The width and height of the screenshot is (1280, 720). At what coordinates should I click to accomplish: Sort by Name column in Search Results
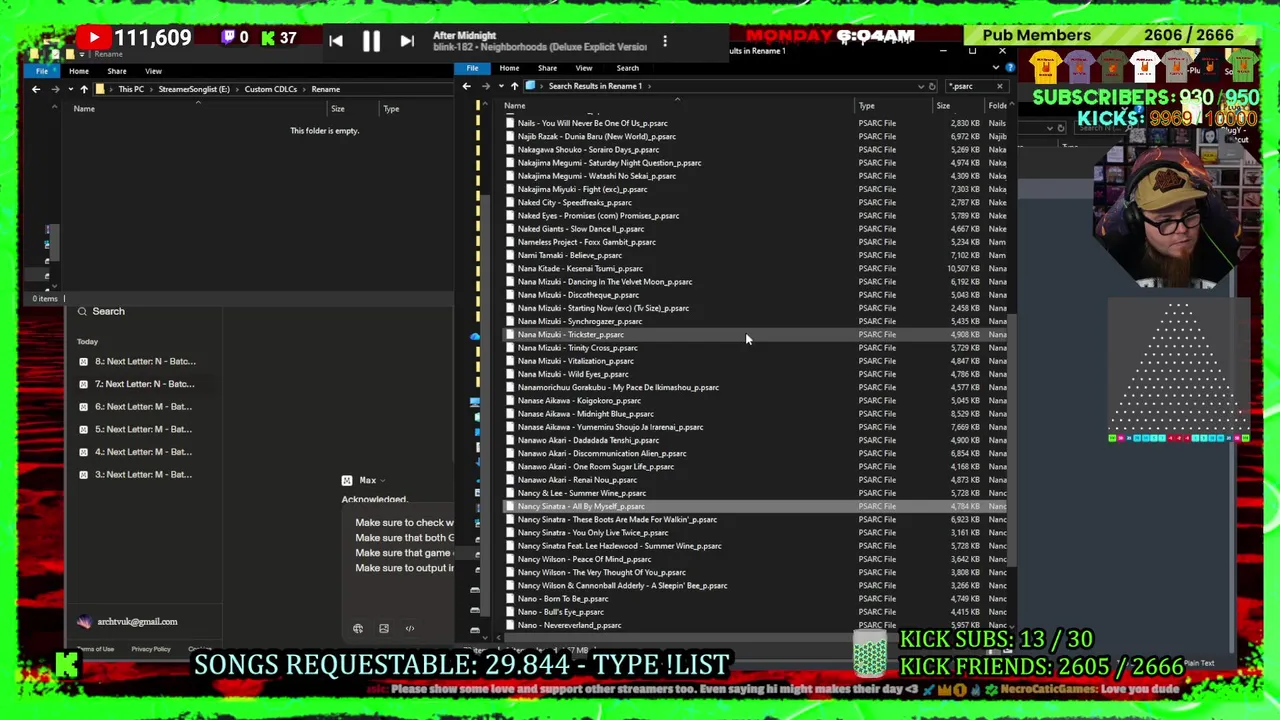pos(677,106)
